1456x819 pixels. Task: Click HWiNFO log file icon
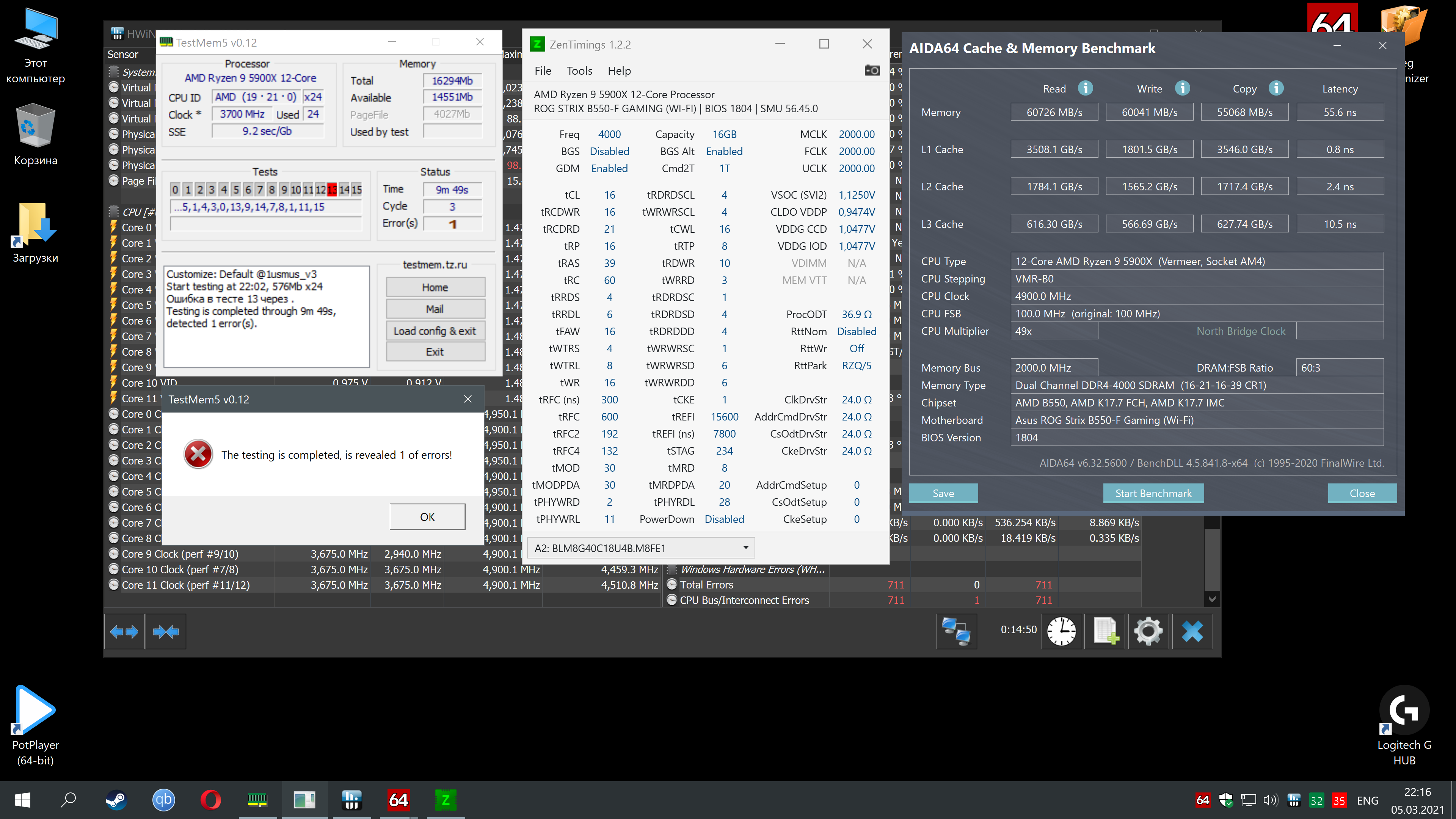(x=1105, y=631)
